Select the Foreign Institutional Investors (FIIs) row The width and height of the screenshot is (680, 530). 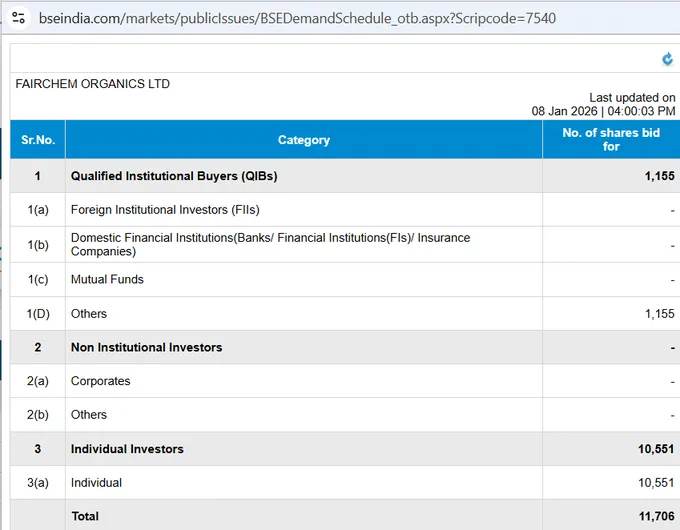coord(345,209)
